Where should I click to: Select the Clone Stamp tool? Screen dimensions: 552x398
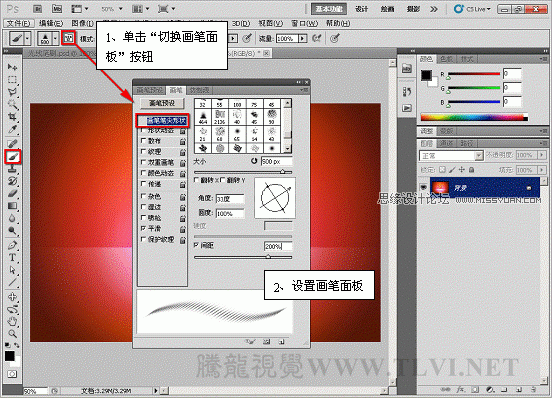pyautogui.click(x=12, y=169)
